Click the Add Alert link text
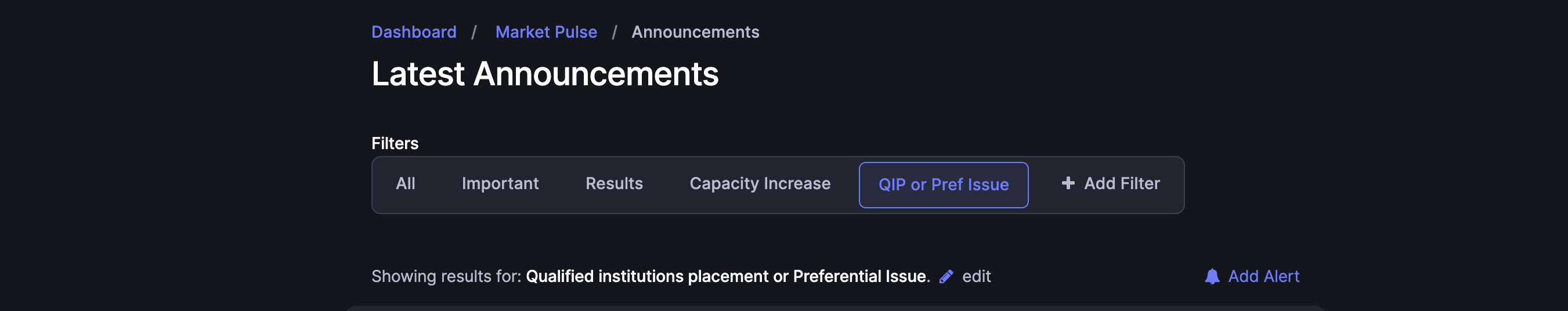 (1264, 277)
